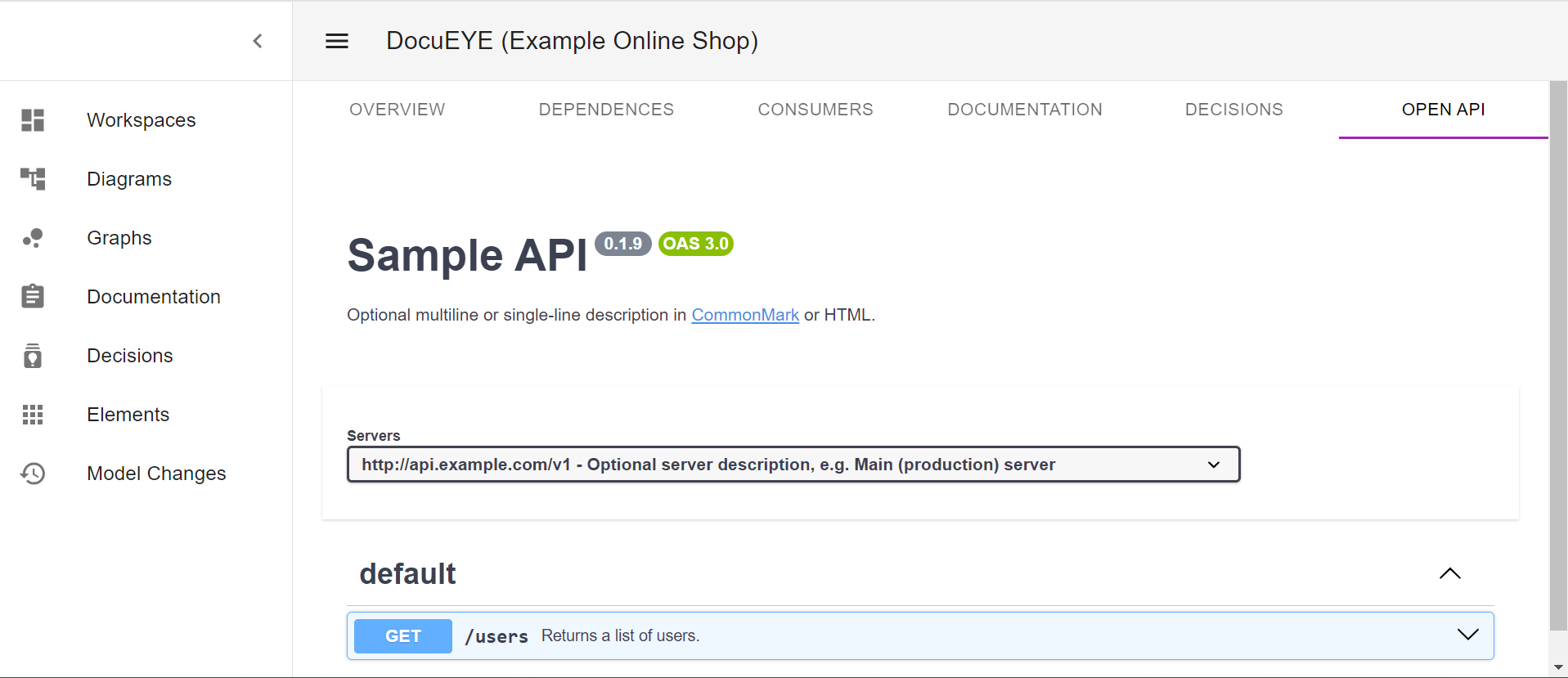Viewport: 1568px width, 678px height.
Task: Click the Model Changes history icon
Action: tap(33, 474)
